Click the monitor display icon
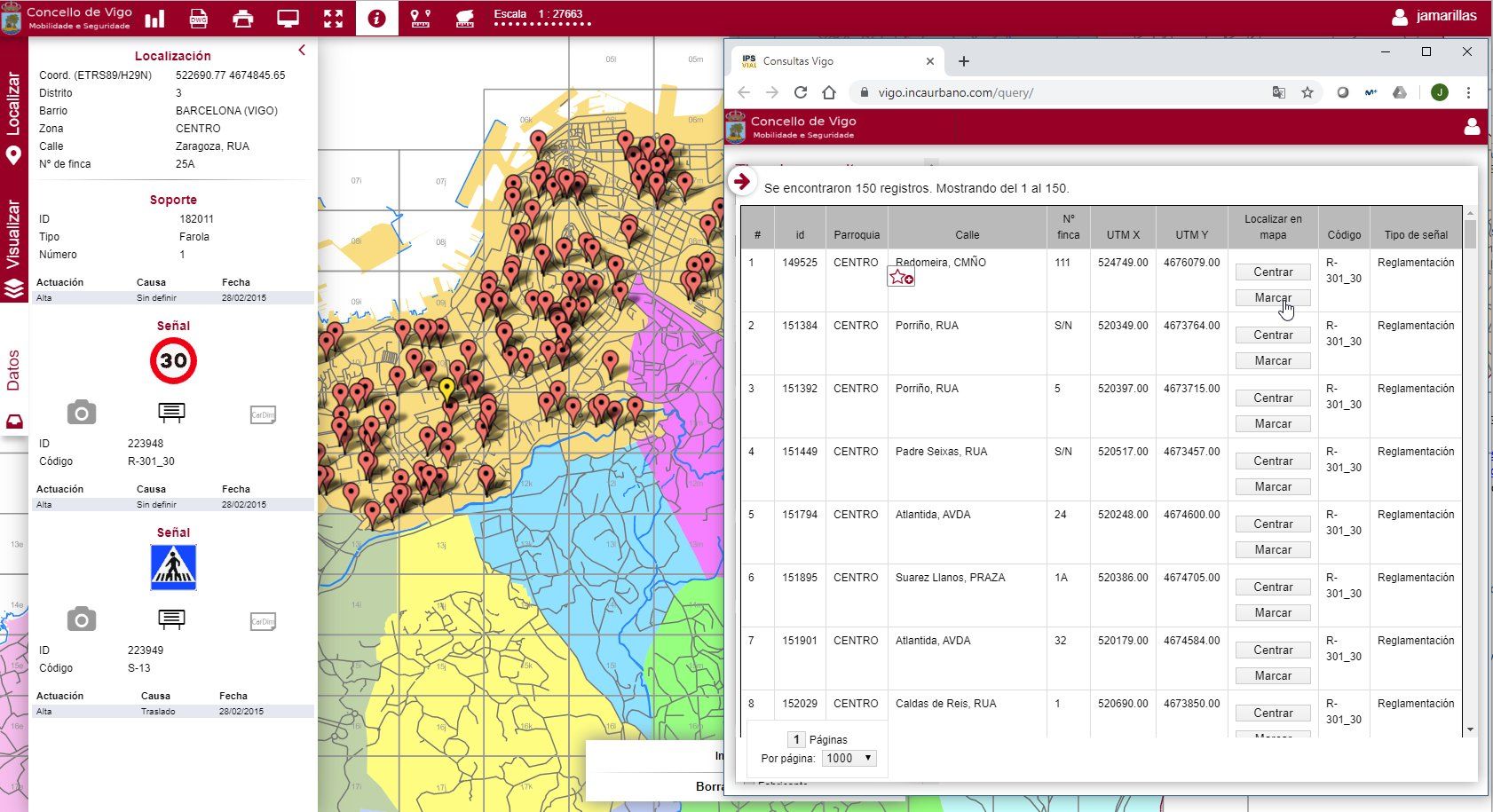This screenshot has width=1493, height=812. tap(288, 19)
